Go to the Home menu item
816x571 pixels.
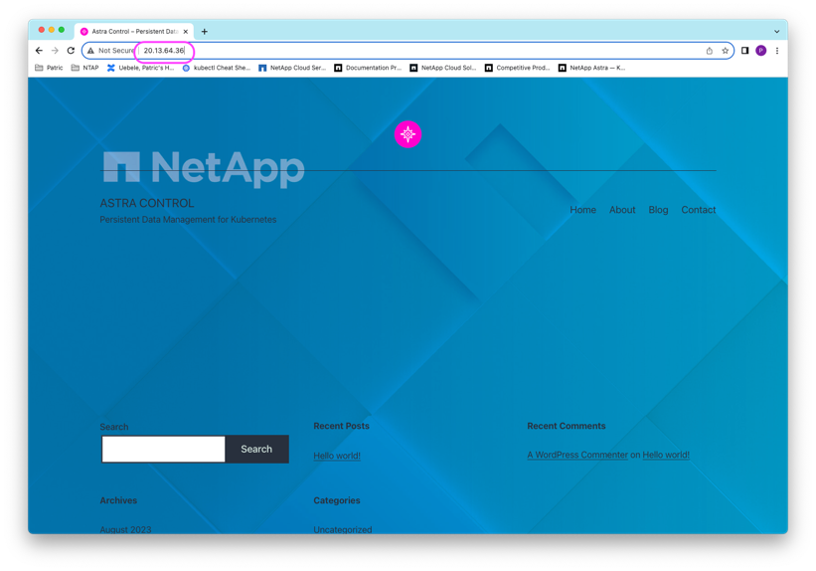click(x=583, y=210)
